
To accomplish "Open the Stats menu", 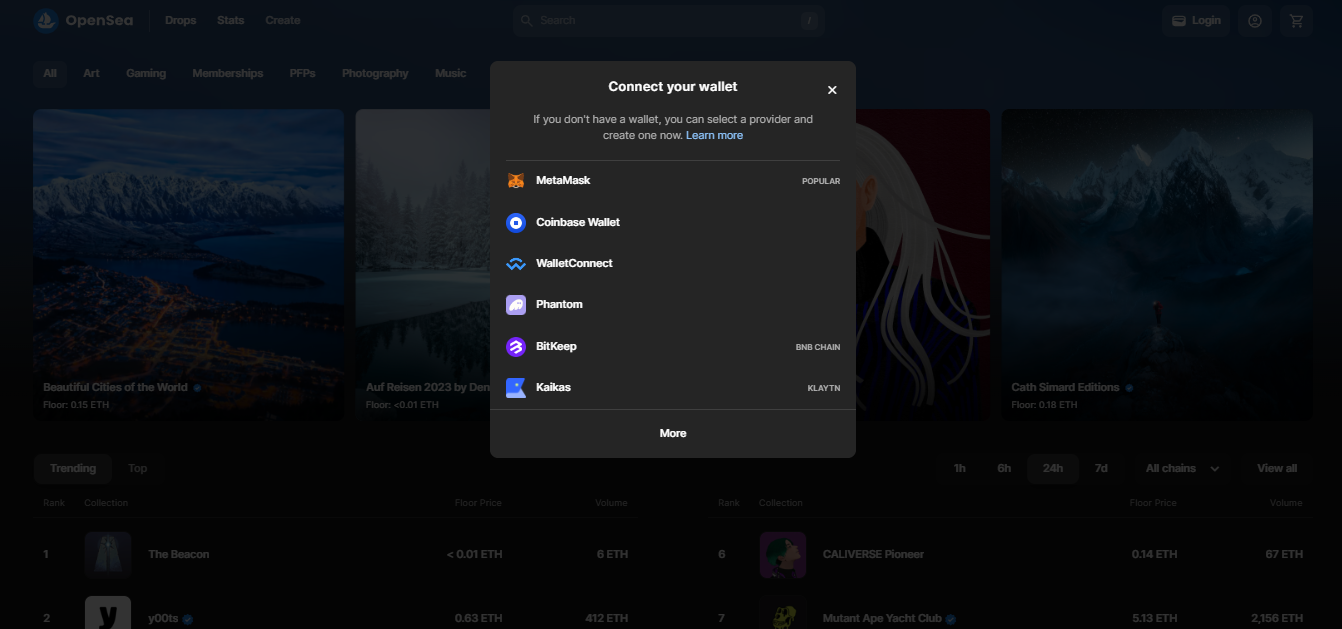I will (231, 20).
